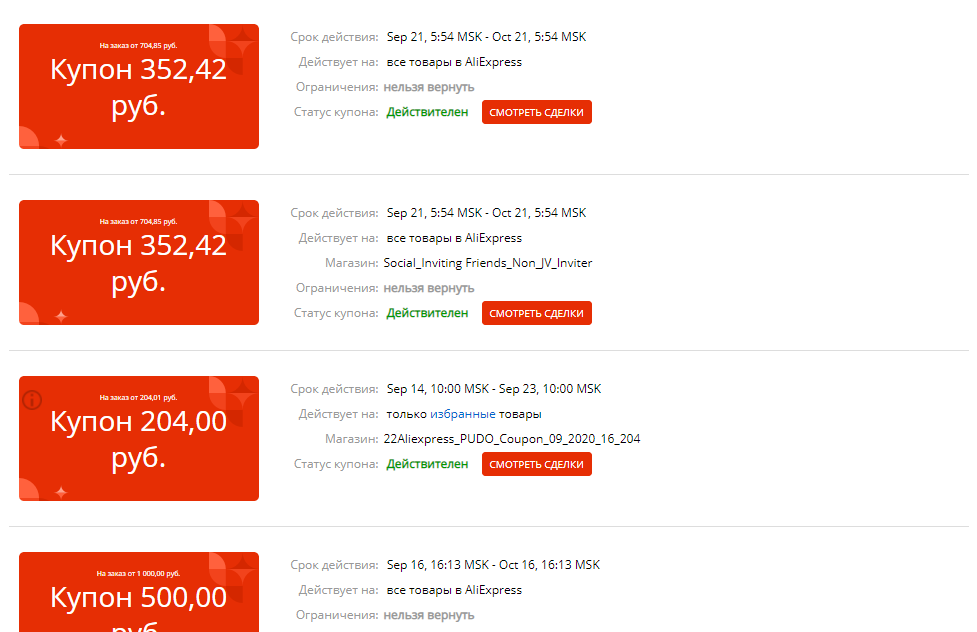Open the Купон 500,00 руб. card

139,592
